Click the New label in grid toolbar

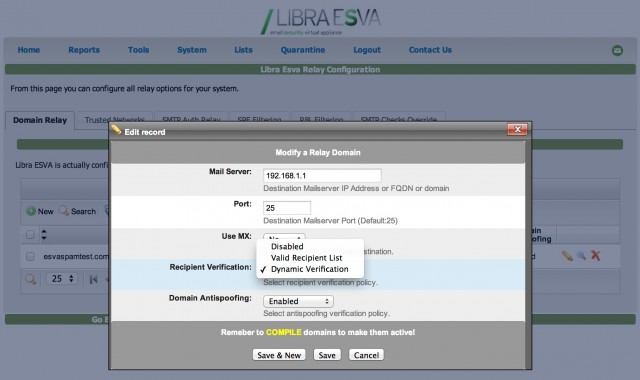[45, 211]
